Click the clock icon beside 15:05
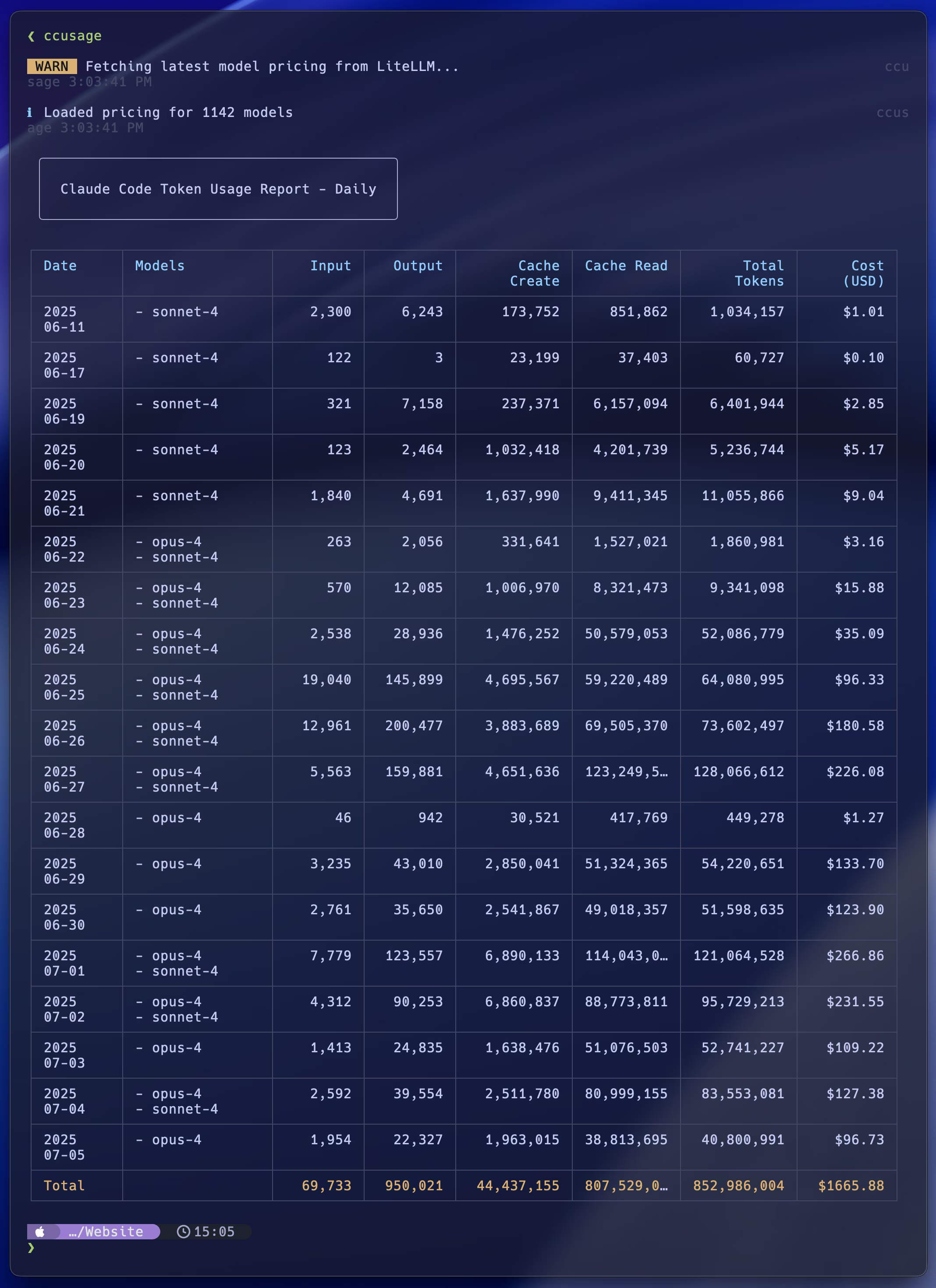The height and width of the screenshot is (1288, 936). [184, 1231]
